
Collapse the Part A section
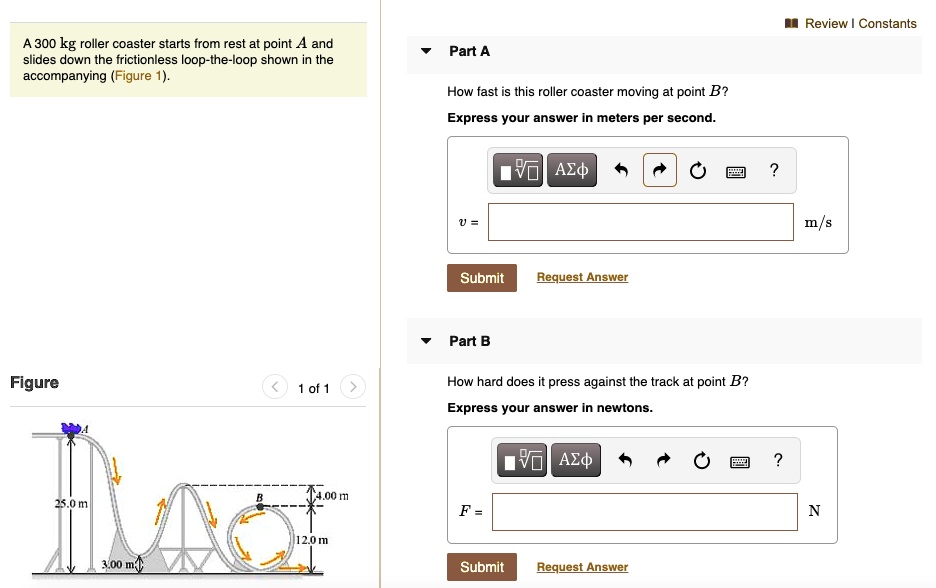coord(425,51)
